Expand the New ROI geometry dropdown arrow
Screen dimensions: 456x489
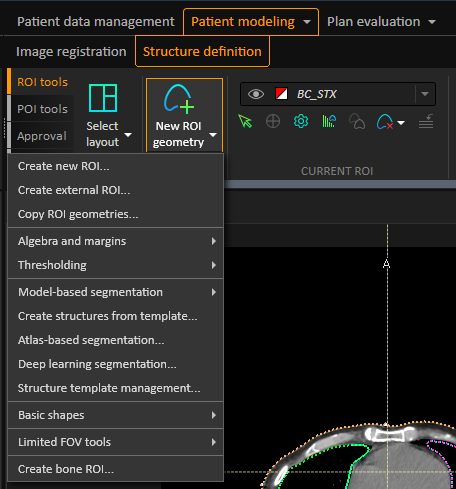[x=213, y=135]
